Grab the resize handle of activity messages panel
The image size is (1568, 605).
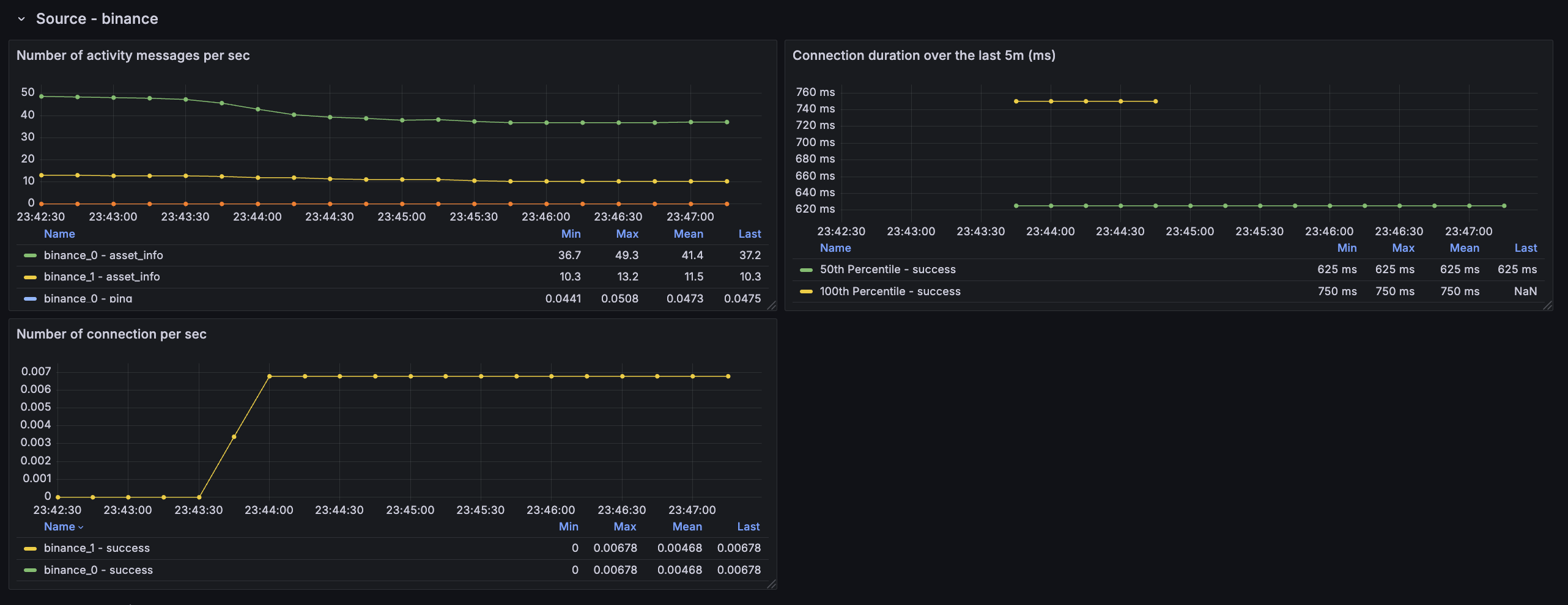point(772,306)
